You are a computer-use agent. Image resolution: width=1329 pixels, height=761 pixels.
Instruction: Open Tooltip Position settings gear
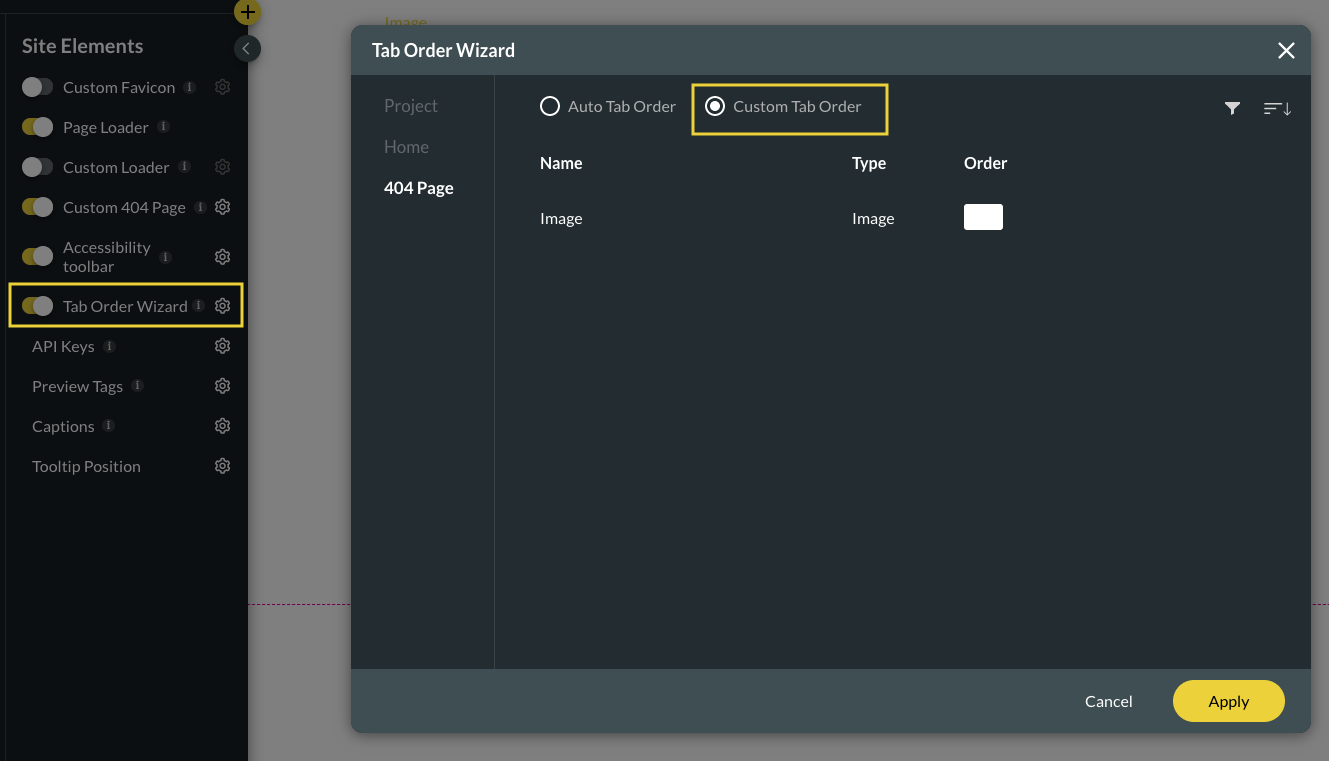[x=223, y=466]
